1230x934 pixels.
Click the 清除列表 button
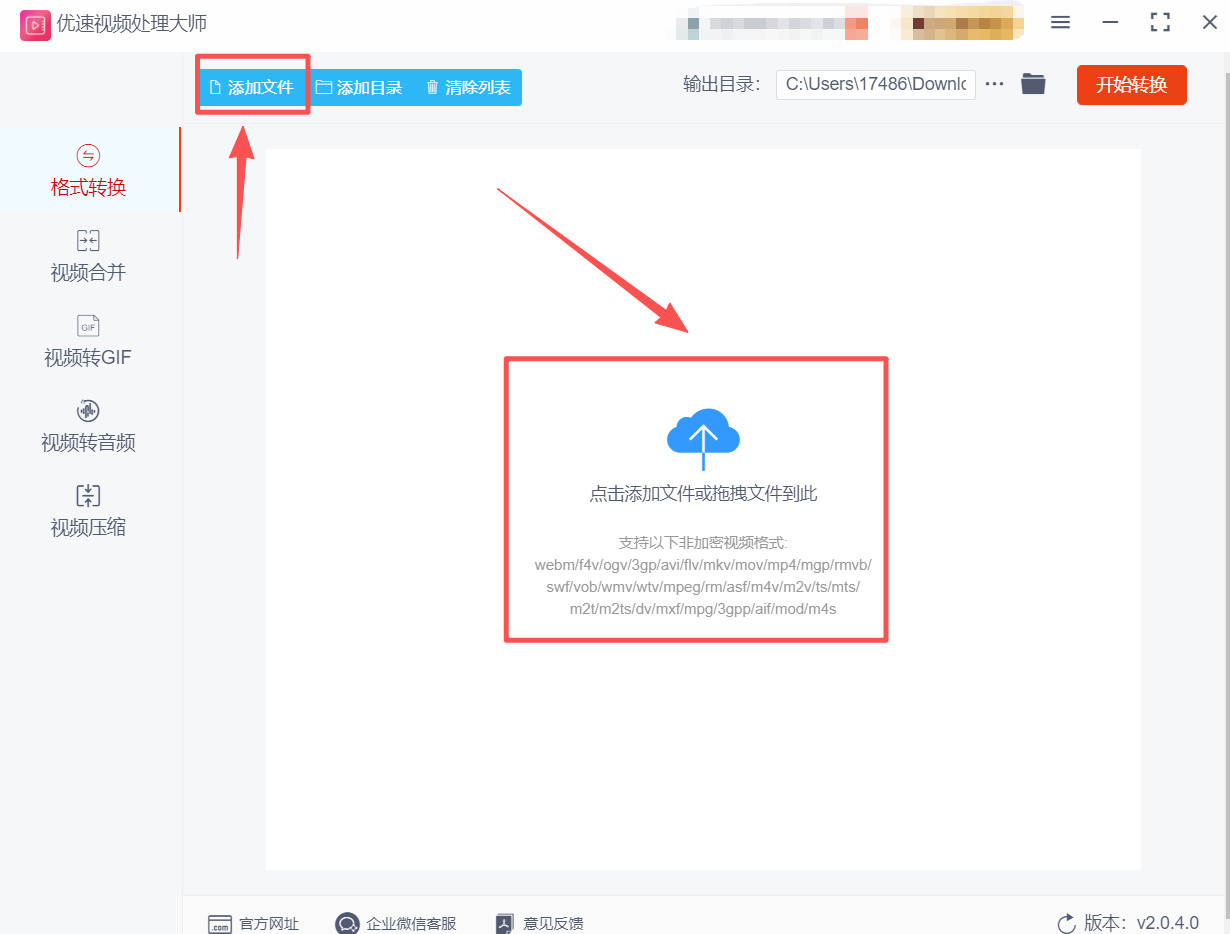468,87
